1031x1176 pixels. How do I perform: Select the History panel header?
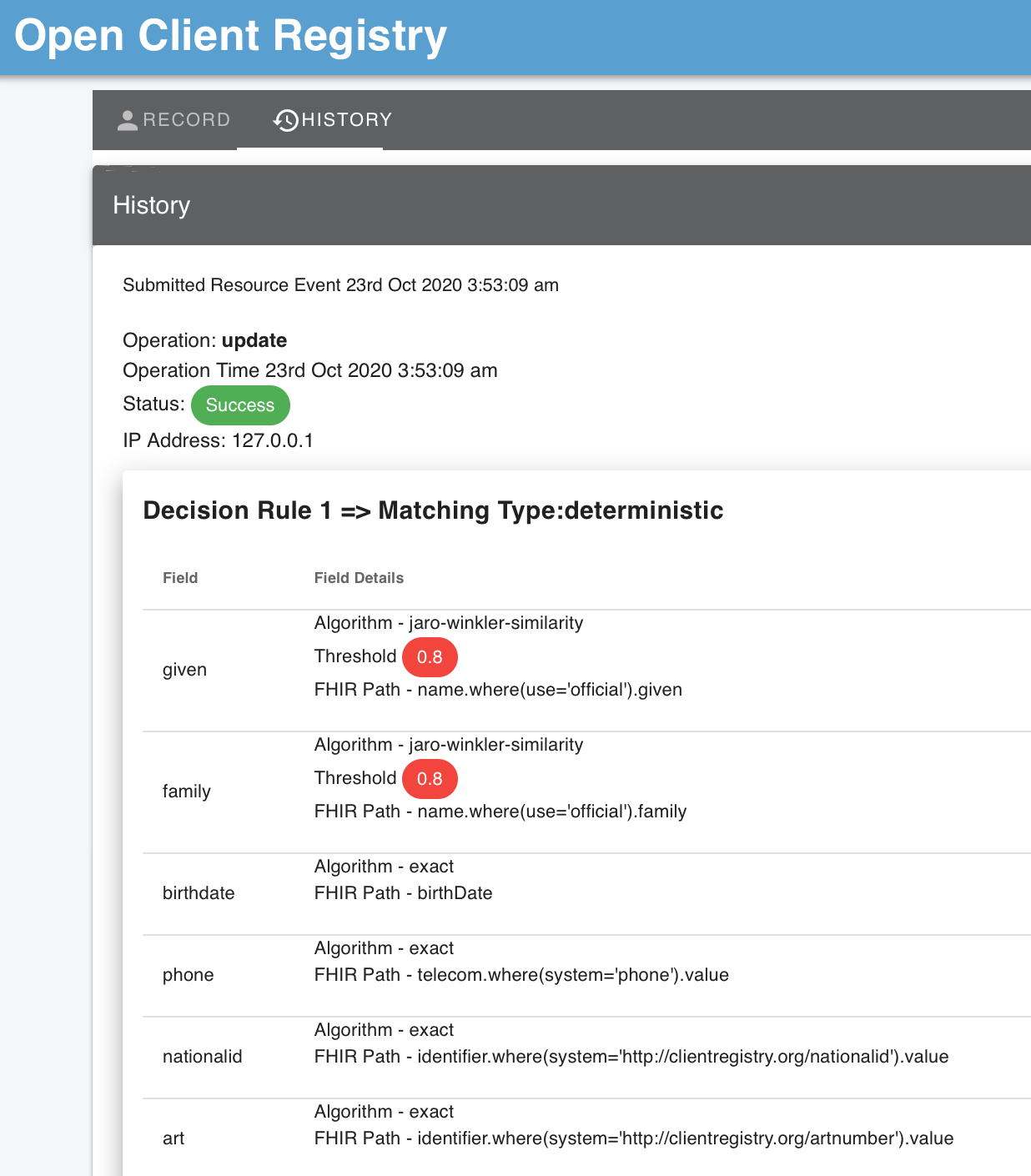pos(561,205)
